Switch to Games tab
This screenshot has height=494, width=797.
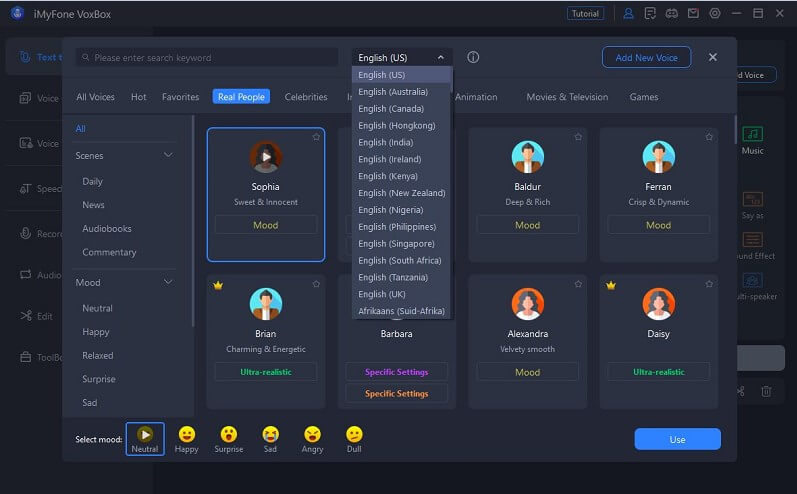(643, 97)
